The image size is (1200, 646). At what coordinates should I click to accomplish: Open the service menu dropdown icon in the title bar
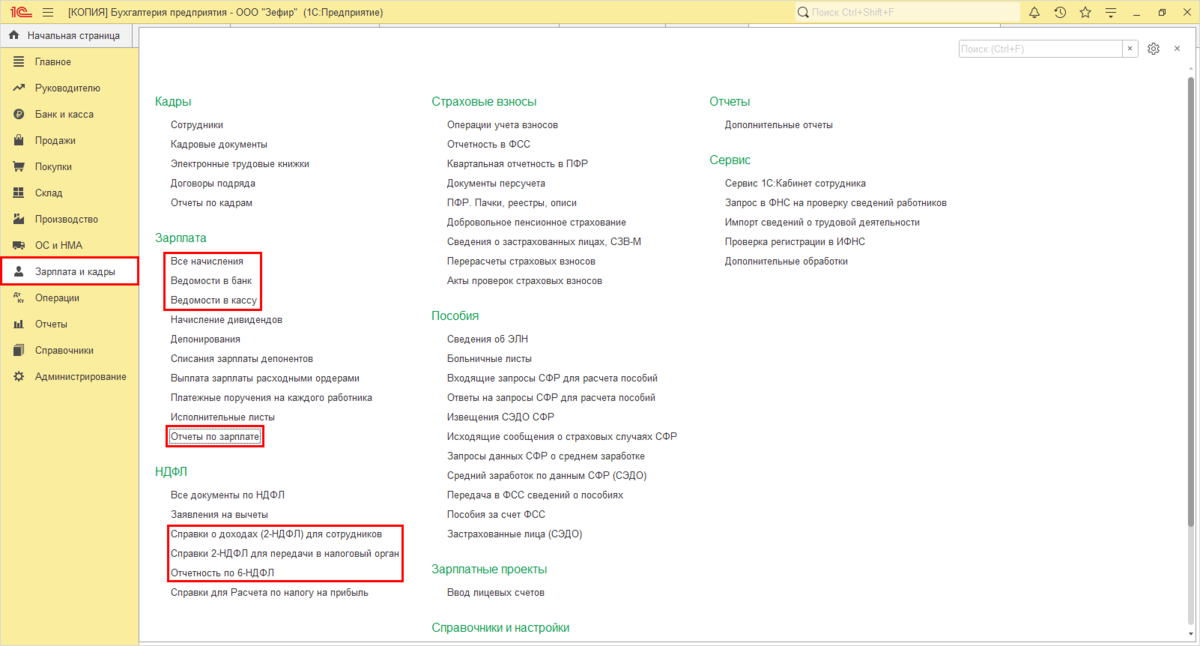coord(1109,12)
